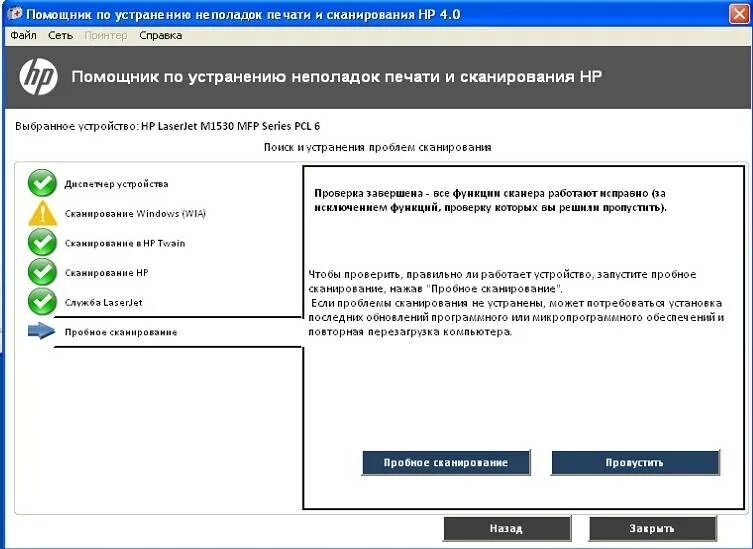The height and width of the screenshot is (549, 753).
Task: Select the Сканирование в HP Twain step label
Action: pyautogui.click(x=125, y=244)
